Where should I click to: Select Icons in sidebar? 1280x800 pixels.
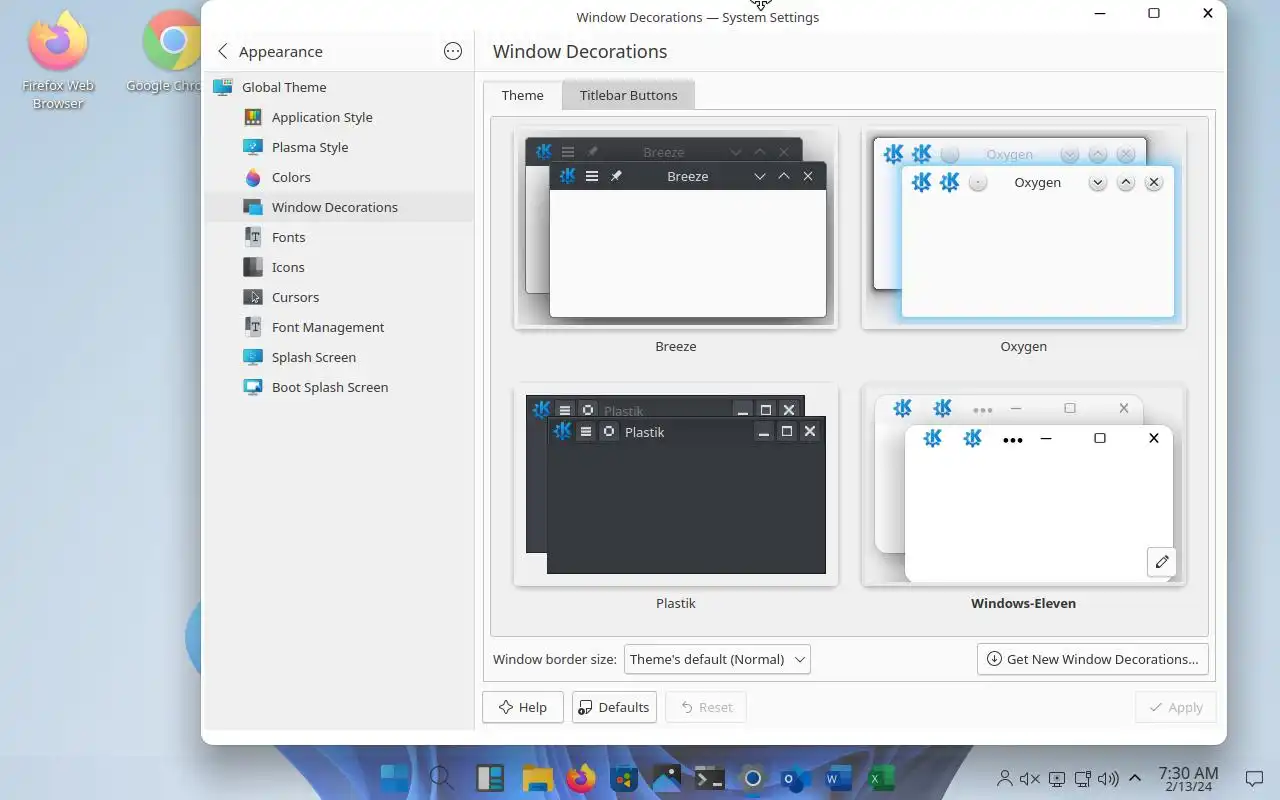click(x=339, y=267)
